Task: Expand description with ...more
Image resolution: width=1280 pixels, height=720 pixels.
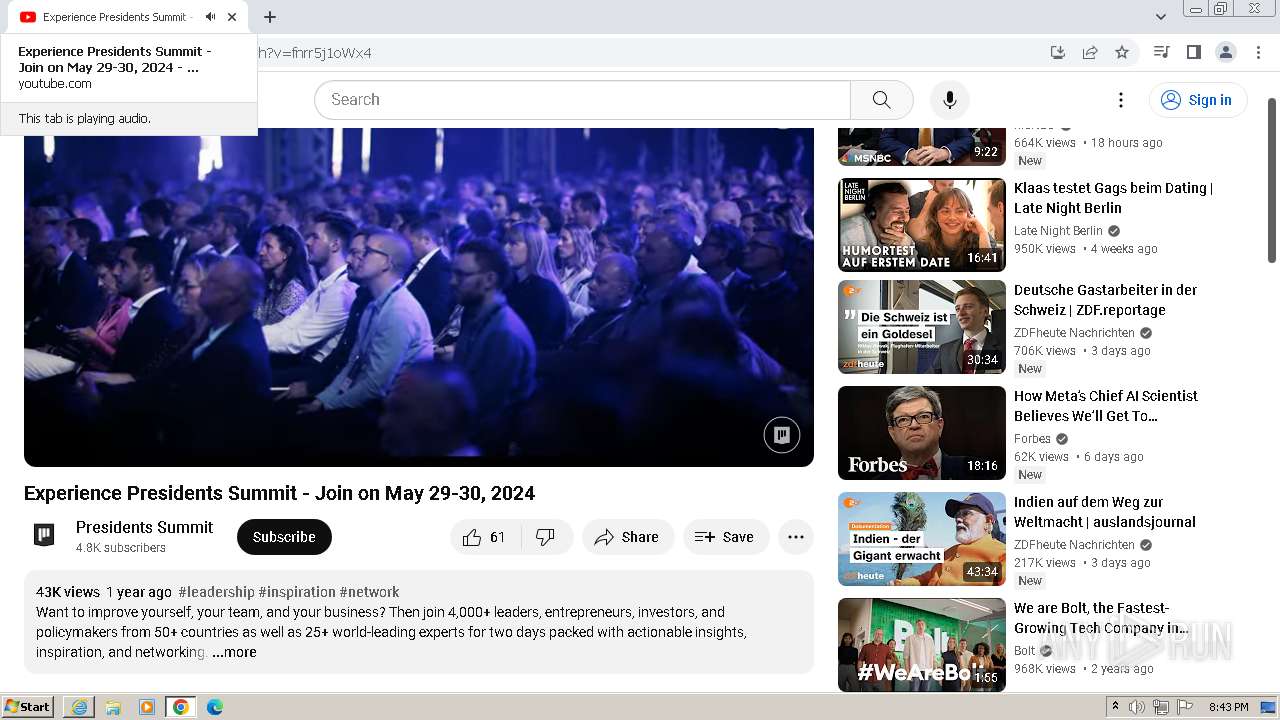Action: point(234,652)
